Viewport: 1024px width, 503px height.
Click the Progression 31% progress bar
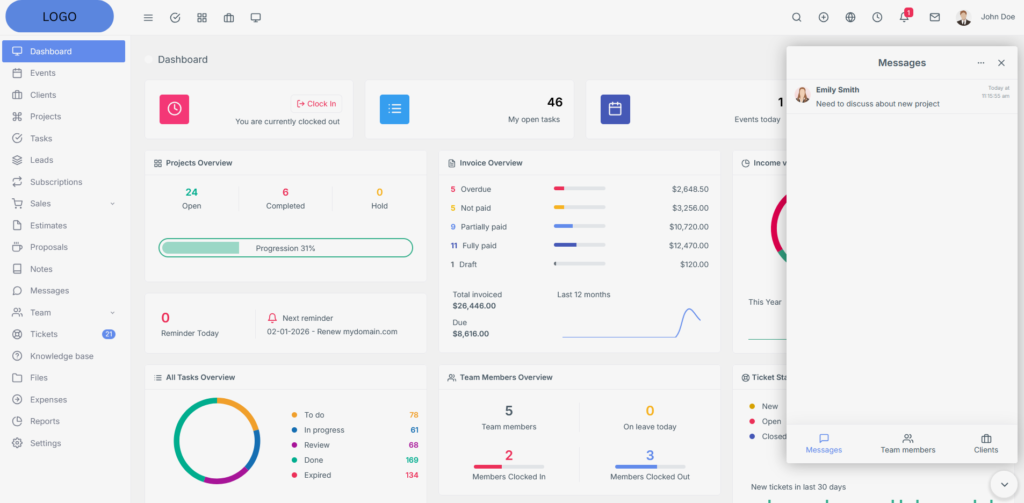click(x=285, y=248)
